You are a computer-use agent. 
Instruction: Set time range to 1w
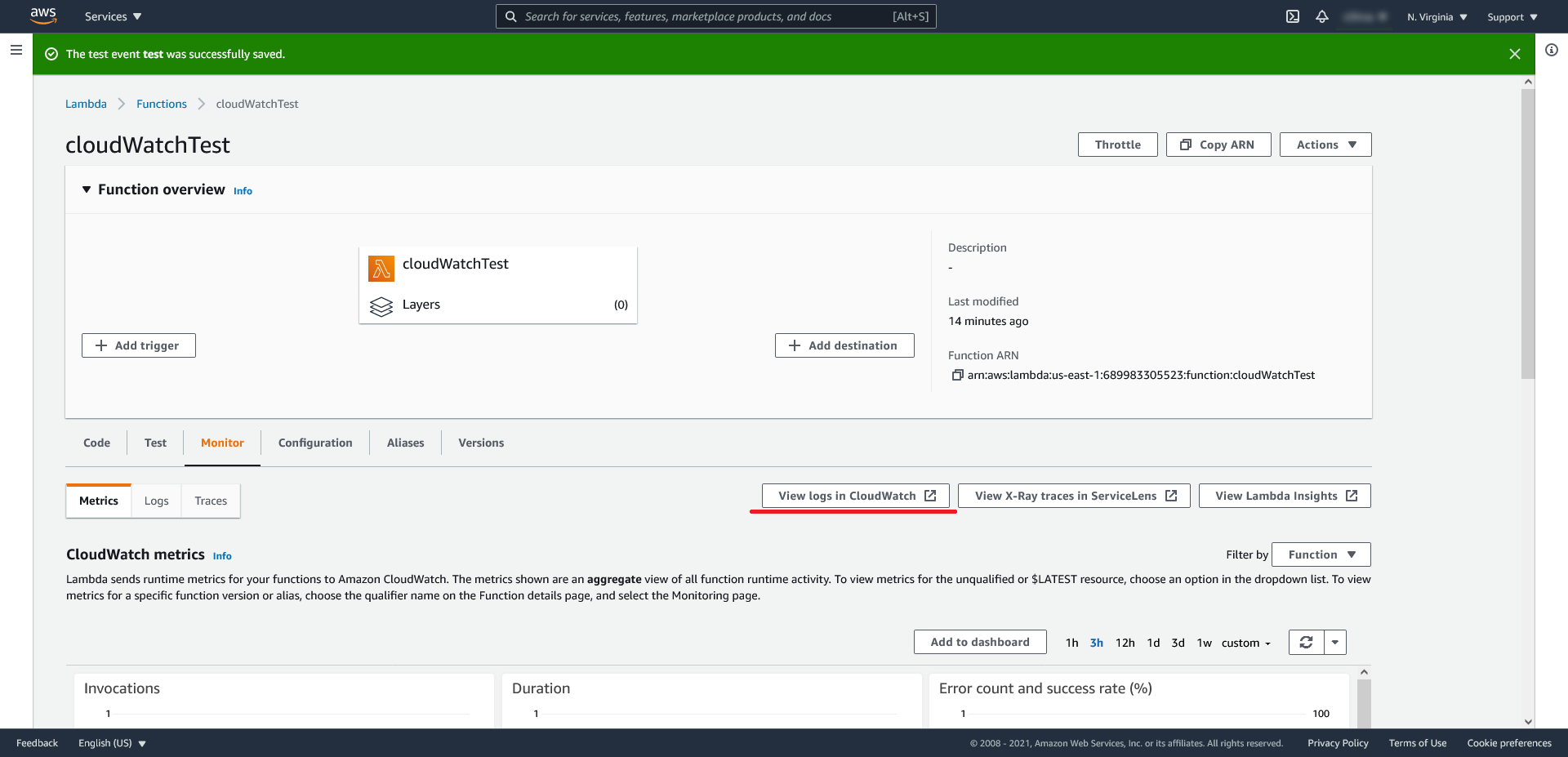[x=1205, y=643]
